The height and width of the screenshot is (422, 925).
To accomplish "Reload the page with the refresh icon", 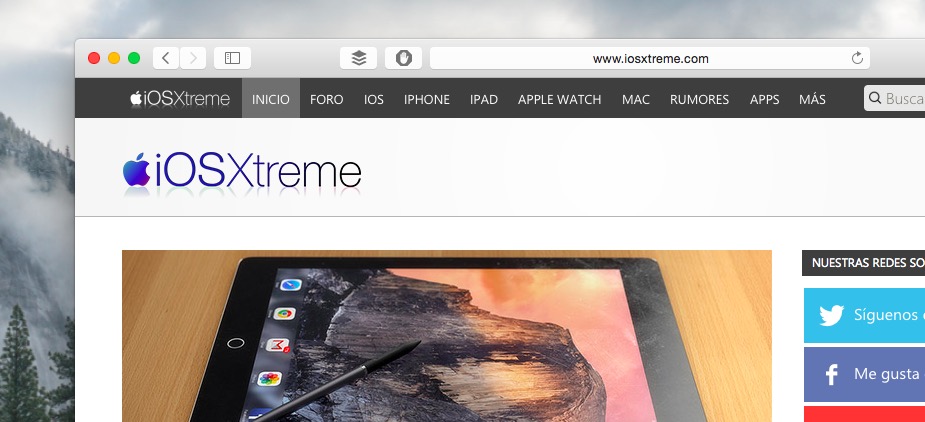I will click(x=857, y=58).
